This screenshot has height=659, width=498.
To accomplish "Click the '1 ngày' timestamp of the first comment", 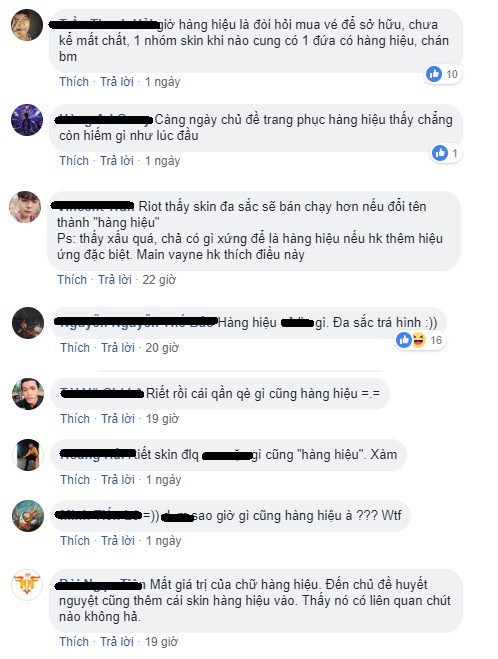I will click(x=163, y=82).
